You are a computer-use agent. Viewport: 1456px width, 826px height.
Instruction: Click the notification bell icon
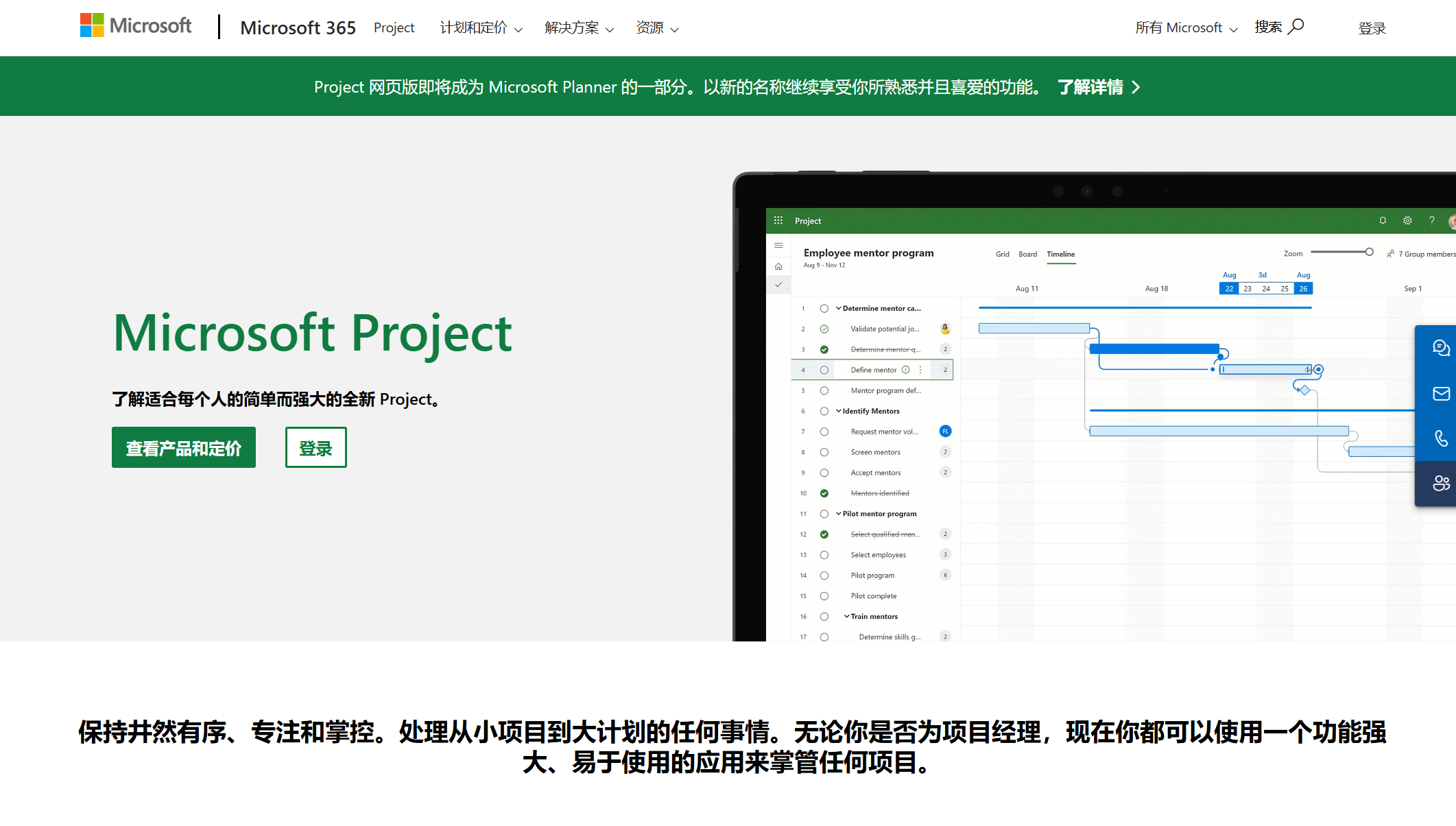(1383, 221)
